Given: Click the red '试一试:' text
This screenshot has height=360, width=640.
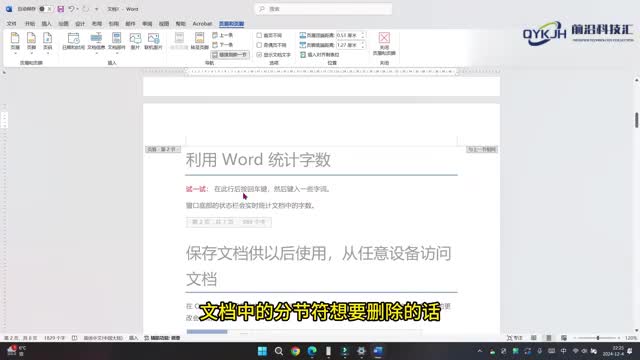Looking at the screenshot, I should pos(197,189).
